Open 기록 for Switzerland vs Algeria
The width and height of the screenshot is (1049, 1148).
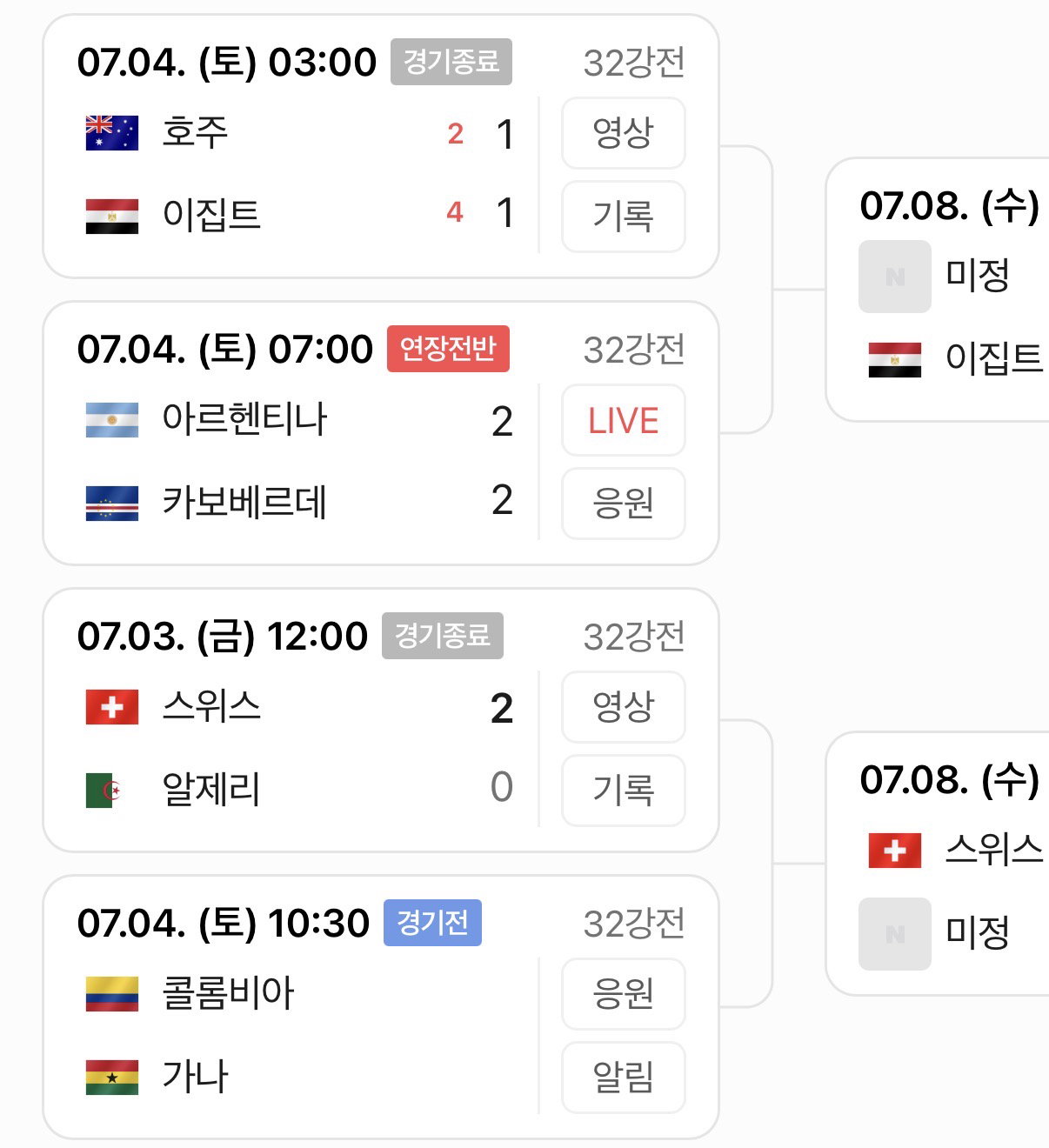[x=624, y=791]
